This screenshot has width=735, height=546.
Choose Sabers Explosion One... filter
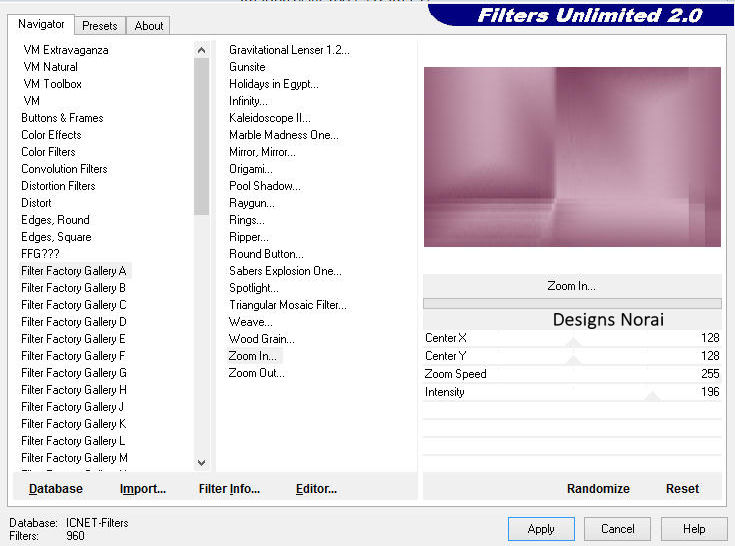[x=285, y=271]
